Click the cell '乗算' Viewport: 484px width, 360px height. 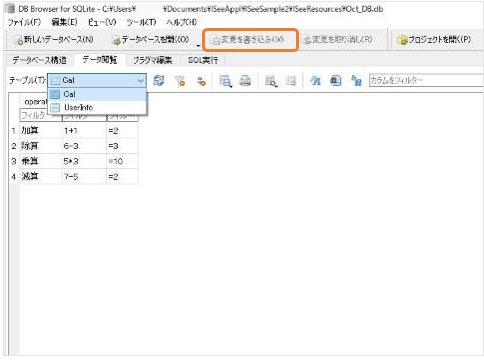(x=41, y=161)
